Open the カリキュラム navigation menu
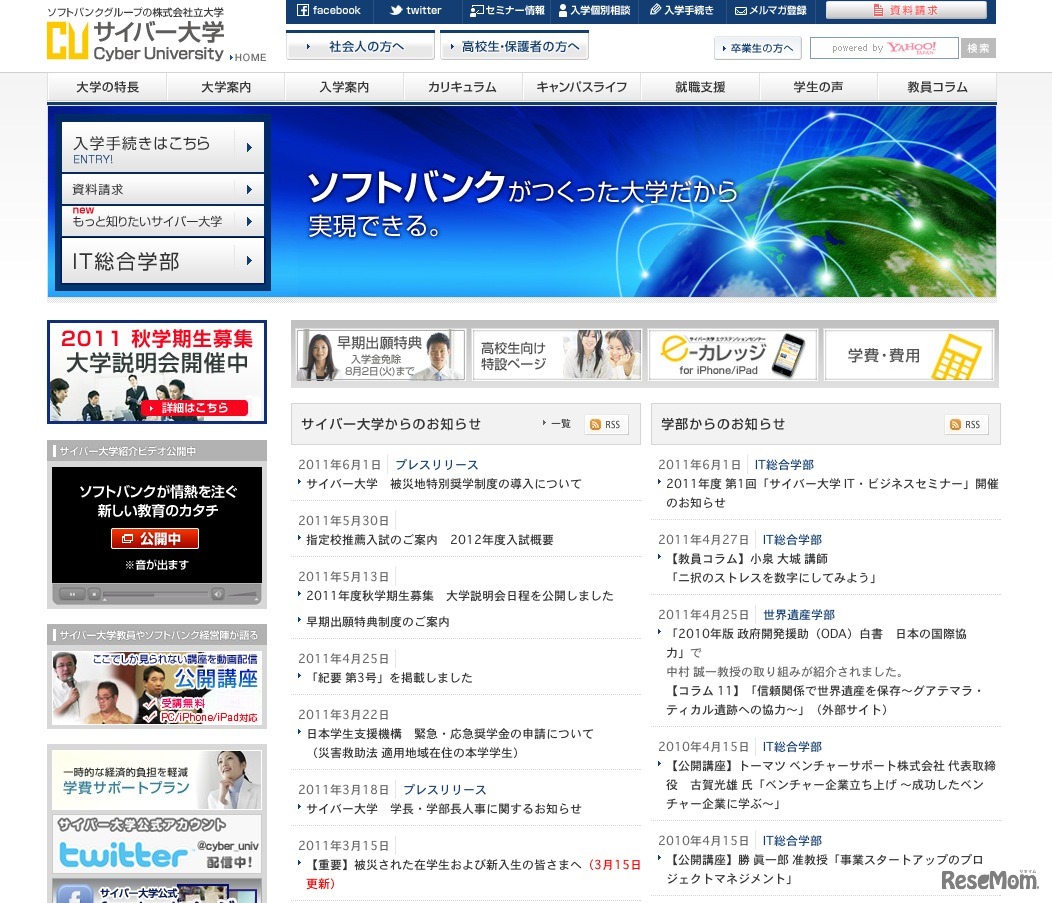The image size is (1052, 903). [464, 87]
